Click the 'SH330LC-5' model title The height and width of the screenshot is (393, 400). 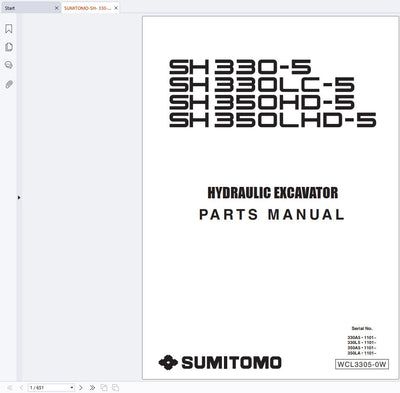tap(262, 85)
